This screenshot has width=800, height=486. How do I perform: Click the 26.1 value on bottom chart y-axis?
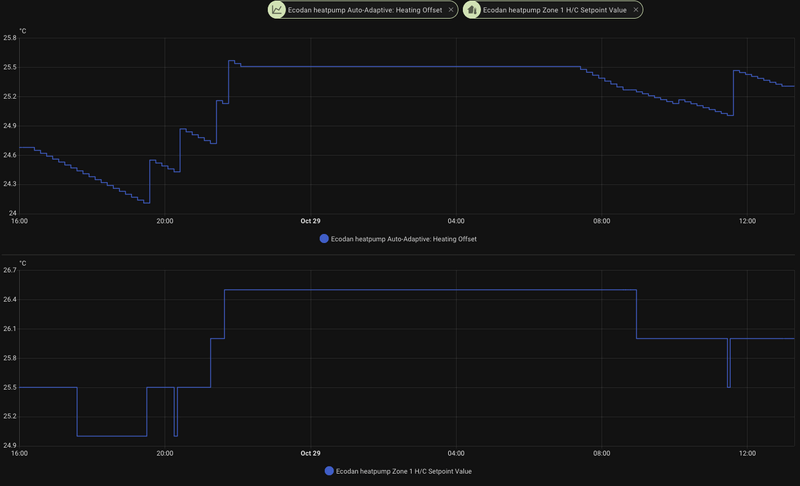10,329
